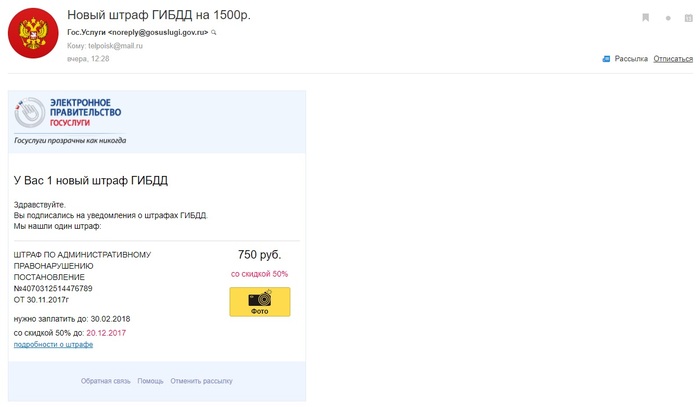Click the email subject Новый штраф ГИБДД
700x407 pixels.
coord(158,15)
